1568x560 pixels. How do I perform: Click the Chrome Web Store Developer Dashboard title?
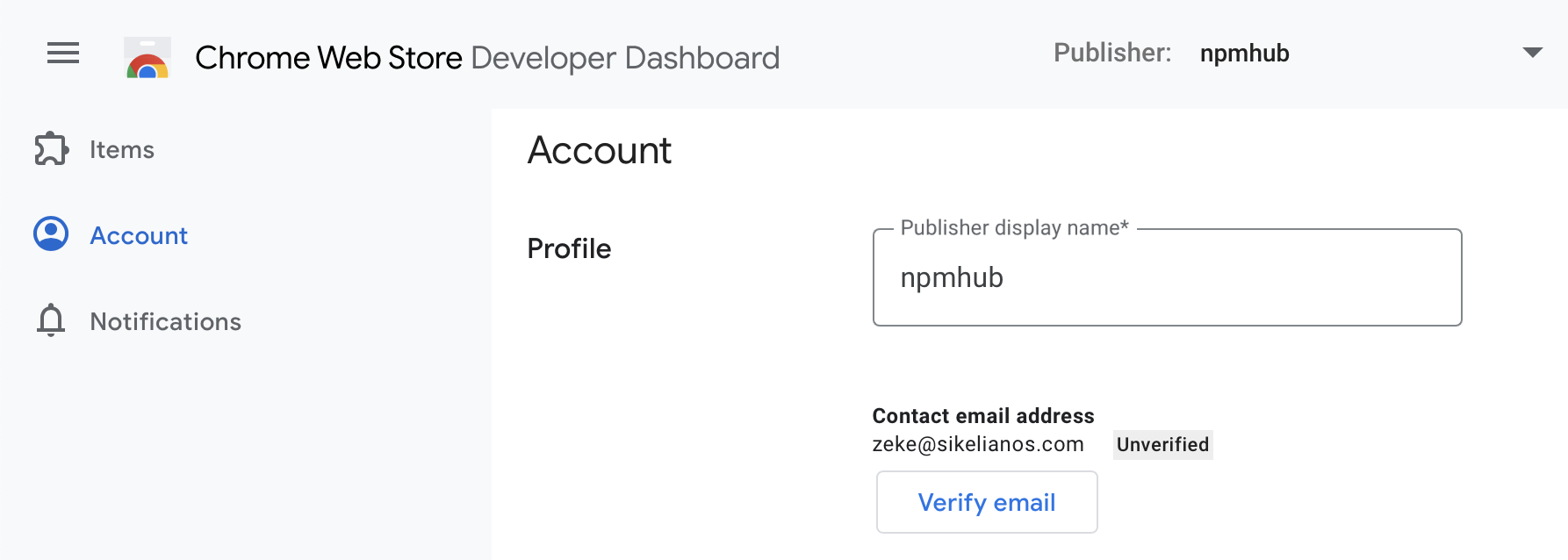(487, 58)
